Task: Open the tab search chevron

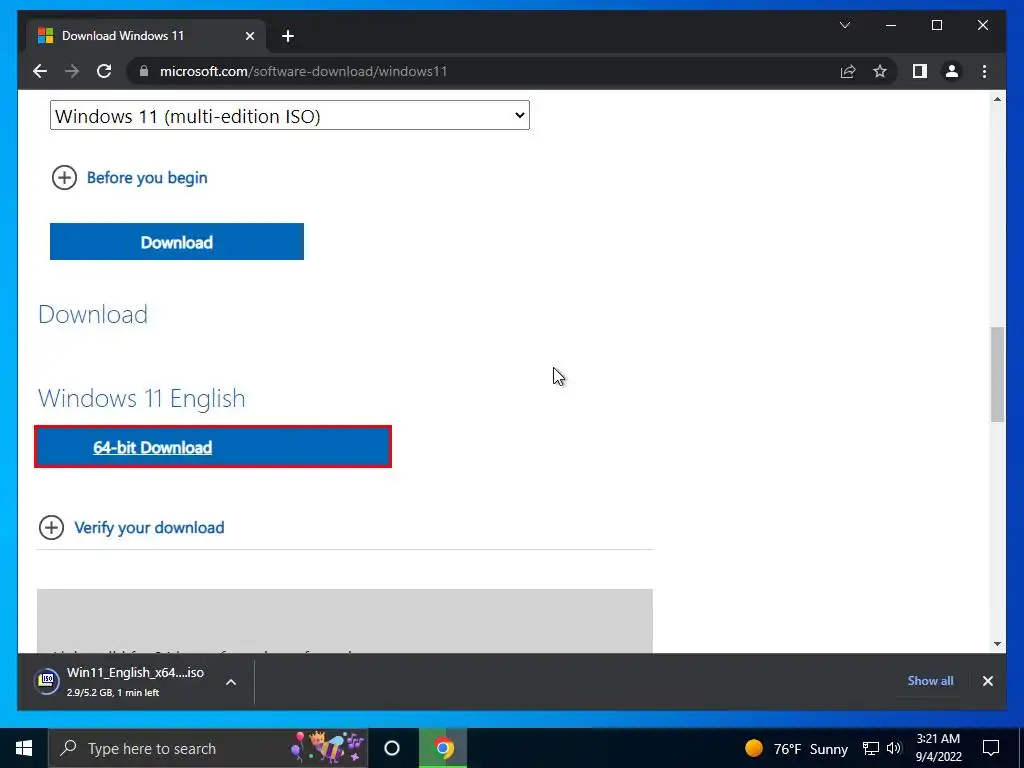Action: pos(844,25)
